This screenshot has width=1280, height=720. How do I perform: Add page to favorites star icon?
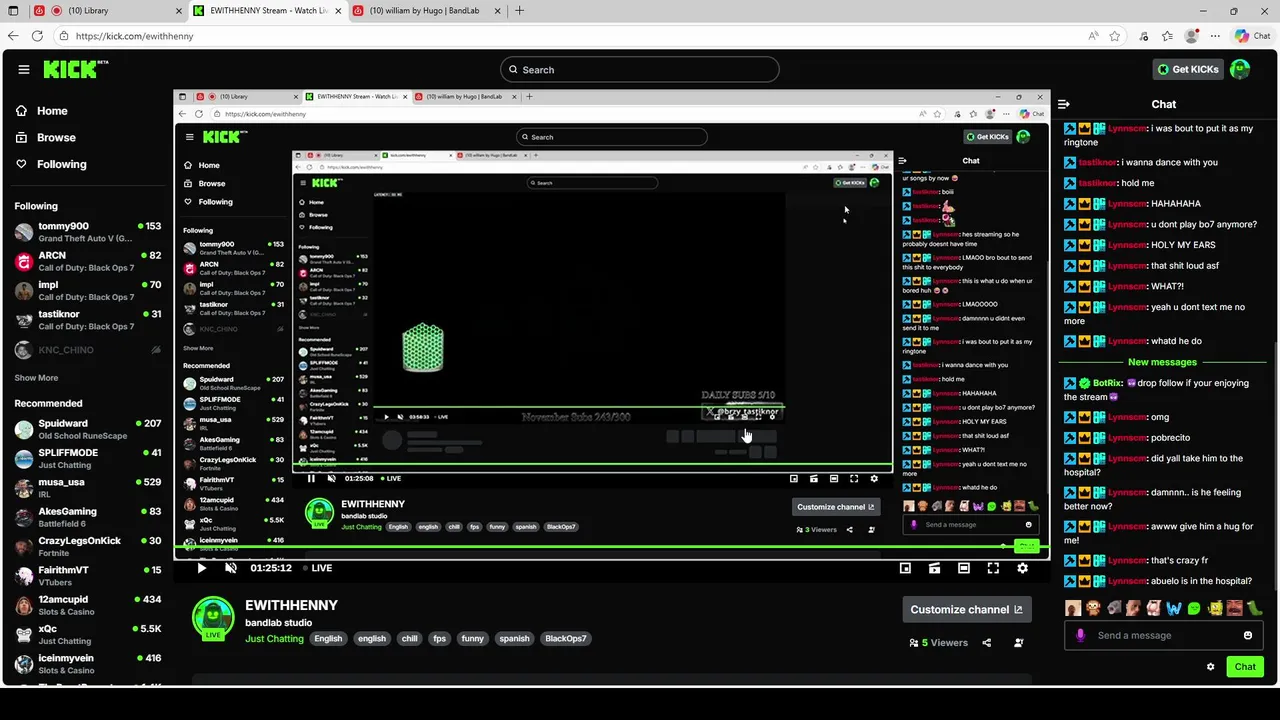(1115, 36)
